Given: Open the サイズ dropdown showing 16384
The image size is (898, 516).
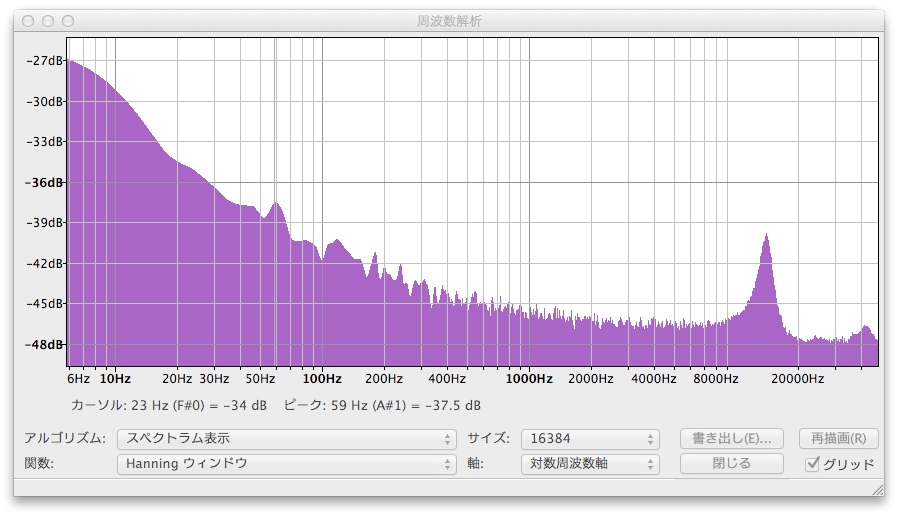Looking at the screenshot, I should (590, 439).
